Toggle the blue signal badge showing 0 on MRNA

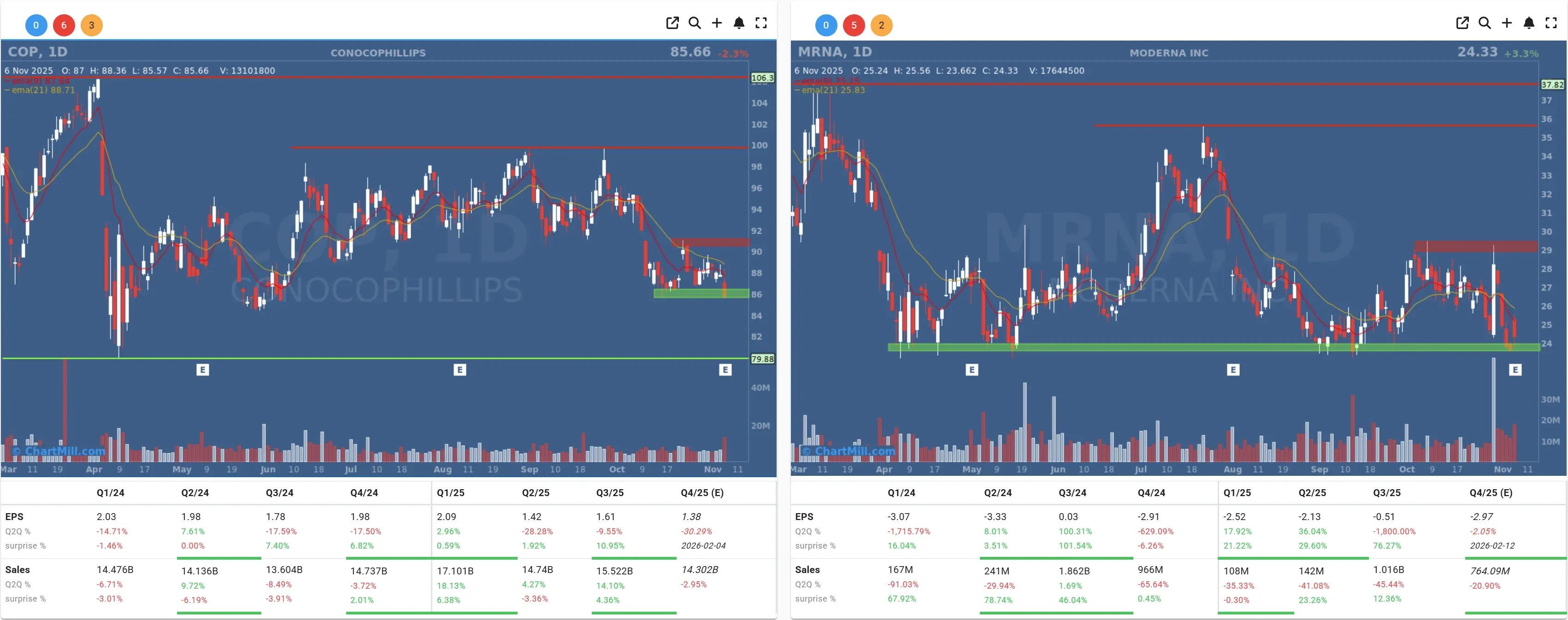tap(826, 25)
